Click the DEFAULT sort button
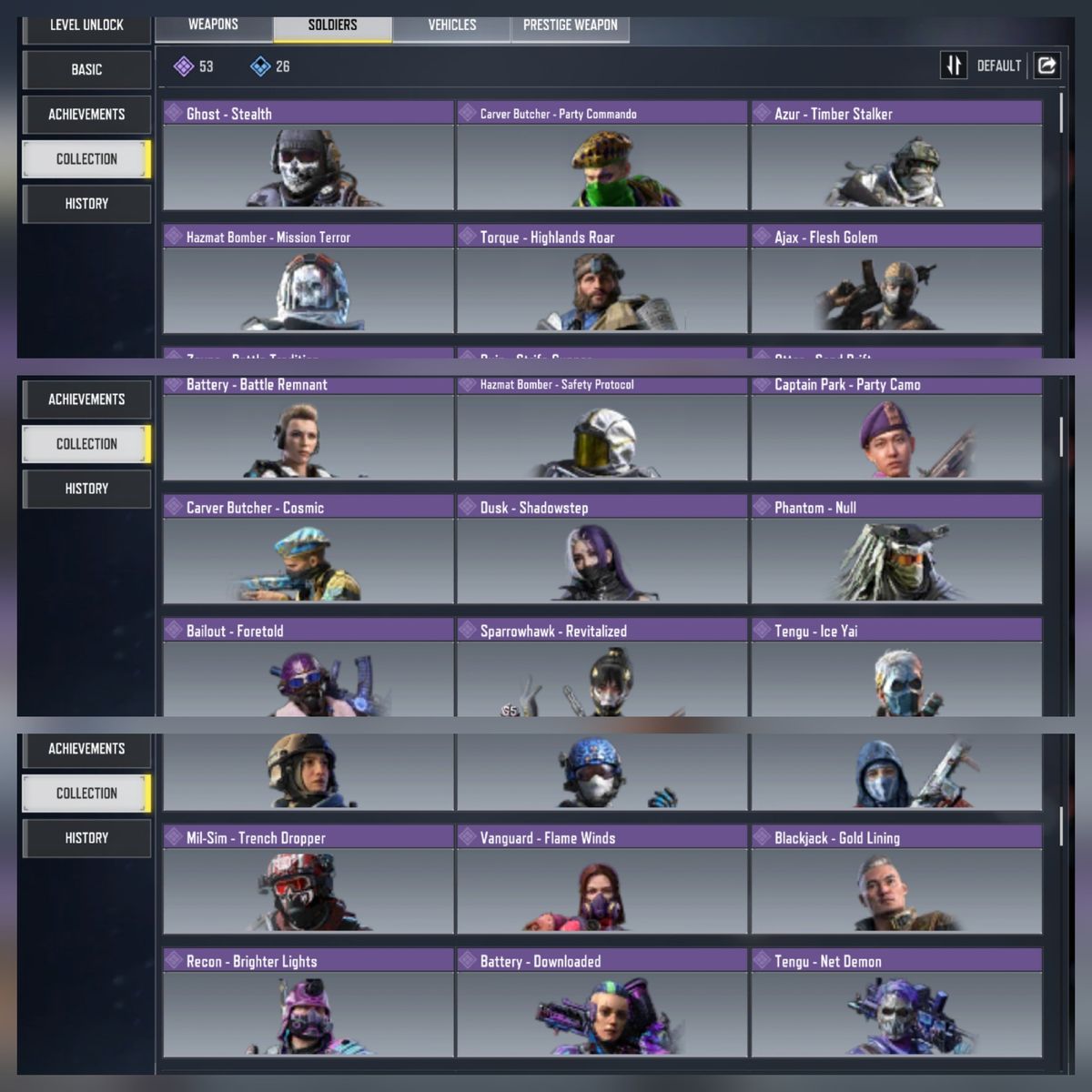1092x1092 pixels. (x=999, y=66)
